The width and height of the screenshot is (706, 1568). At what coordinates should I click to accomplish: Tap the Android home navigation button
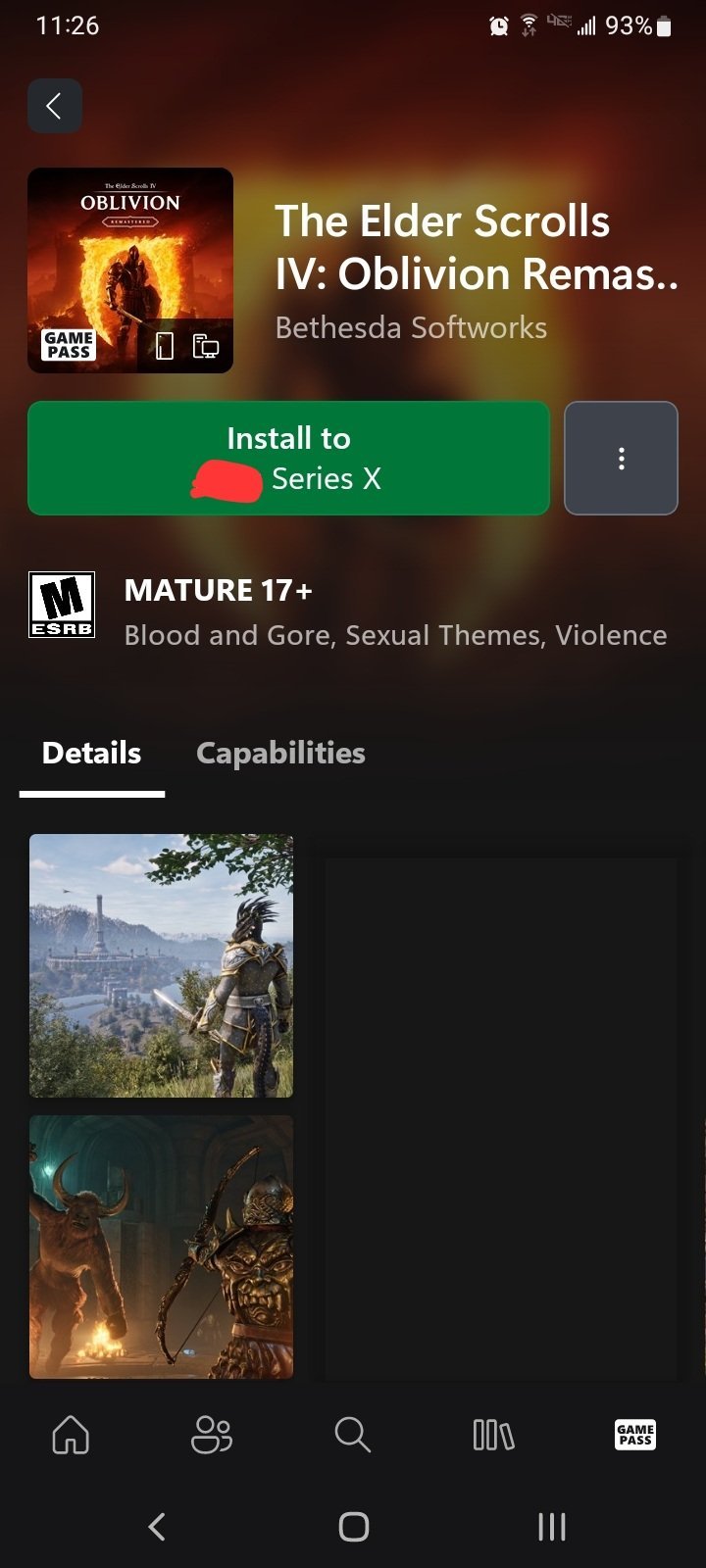[353, 1526]
